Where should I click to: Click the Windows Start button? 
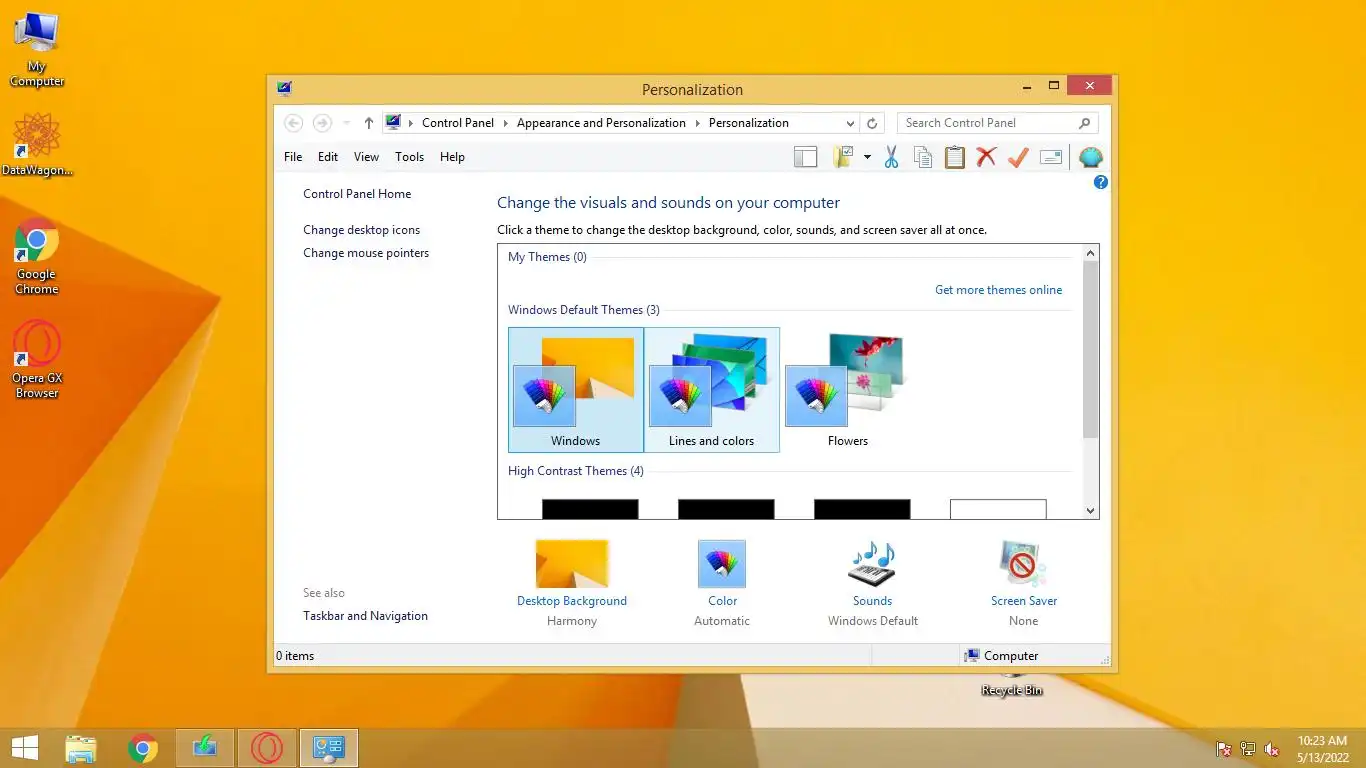(24, 748)
